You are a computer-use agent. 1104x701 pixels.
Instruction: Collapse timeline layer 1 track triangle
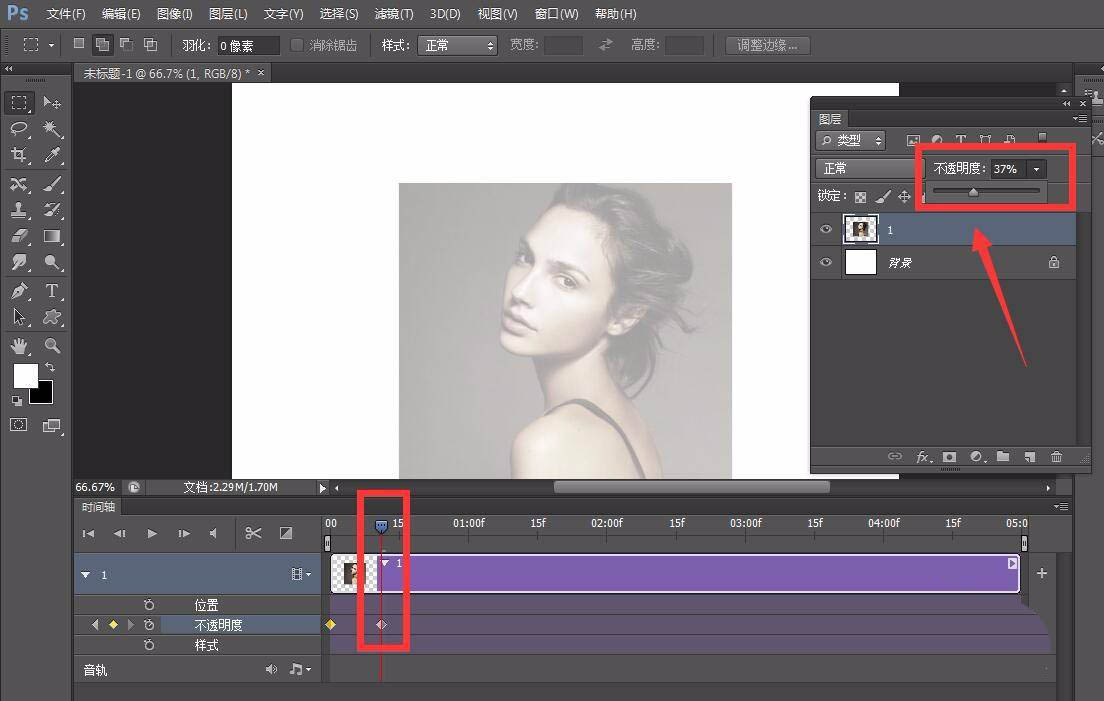pos(85,575)
